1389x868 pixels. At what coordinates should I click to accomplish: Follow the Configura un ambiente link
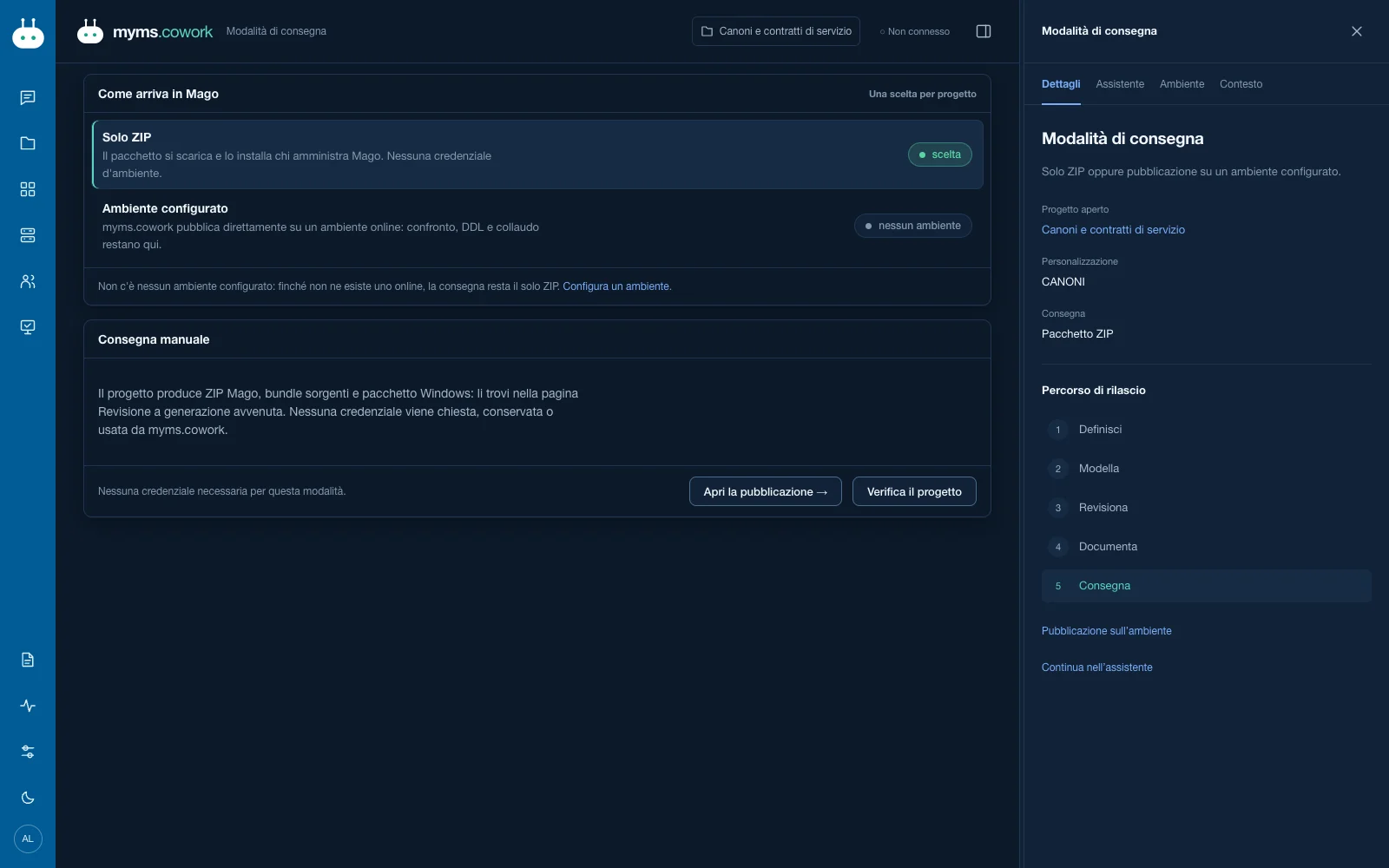(617, 286)
